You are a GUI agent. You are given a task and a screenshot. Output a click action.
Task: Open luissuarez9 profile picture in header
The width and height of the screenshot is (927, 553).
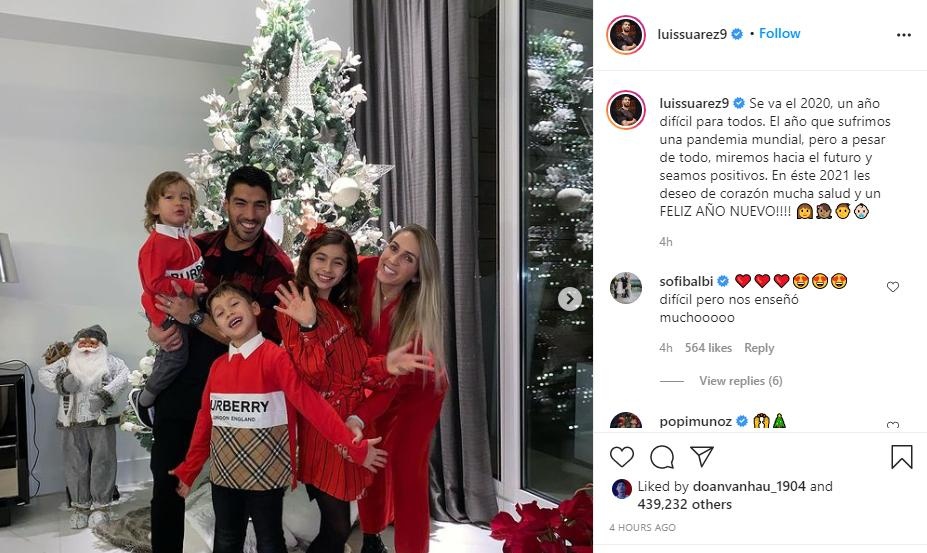point(625,35)
